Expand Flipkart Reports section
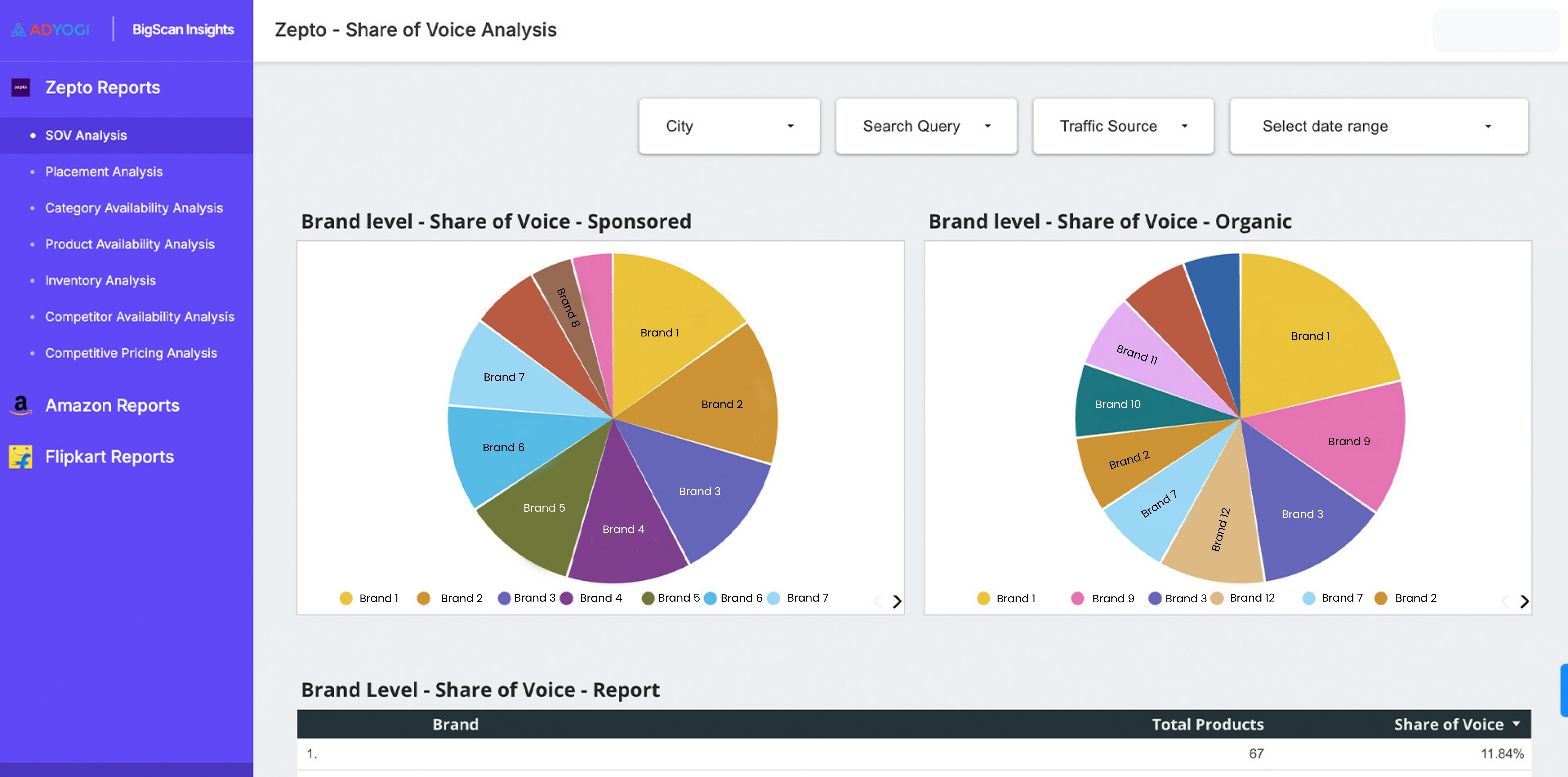Image resolution: width=1568 pixels, height=777 pixels. pos(109,457)
